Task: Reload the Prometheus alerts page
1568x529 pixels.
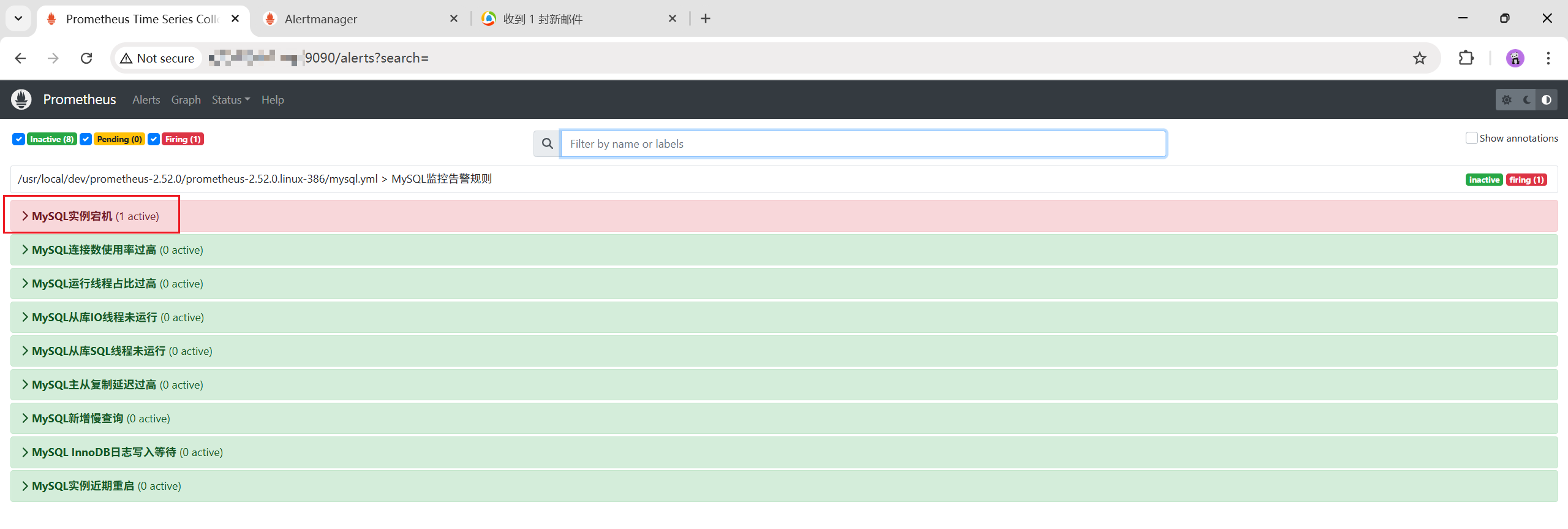Action: [86, 58]
